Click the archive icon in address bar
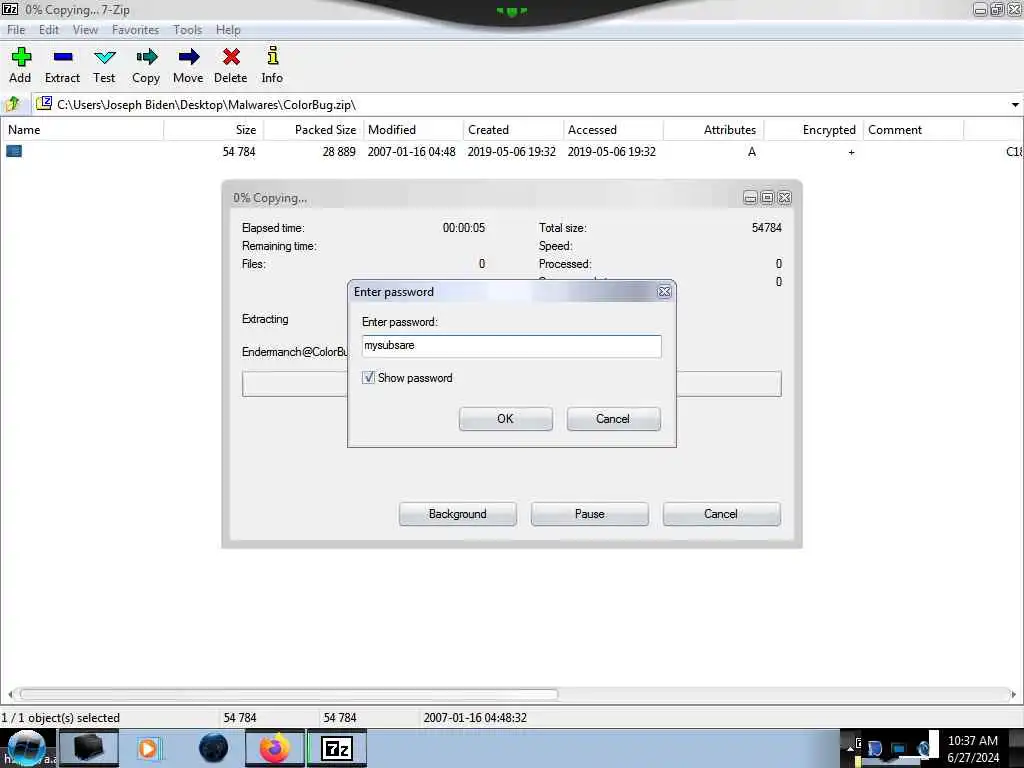1024x768 pixels. (x=44, y=103)
